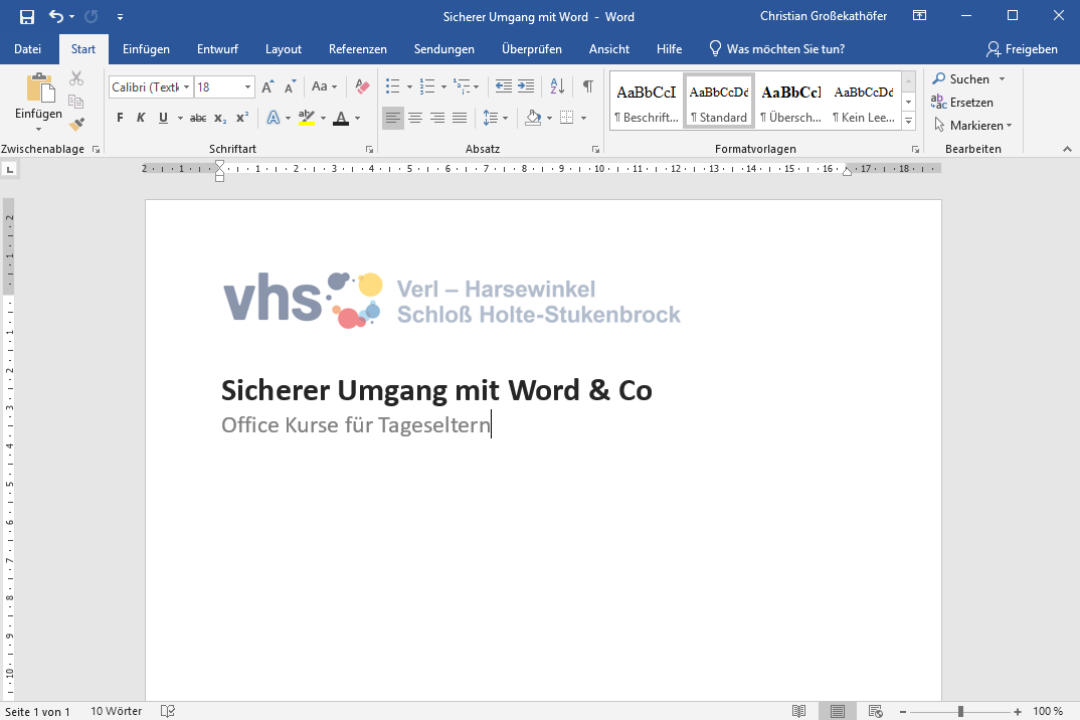The image size is (1080, 720).
Task: Clear all formatting with the eraser icon
Action: point(362,87)
